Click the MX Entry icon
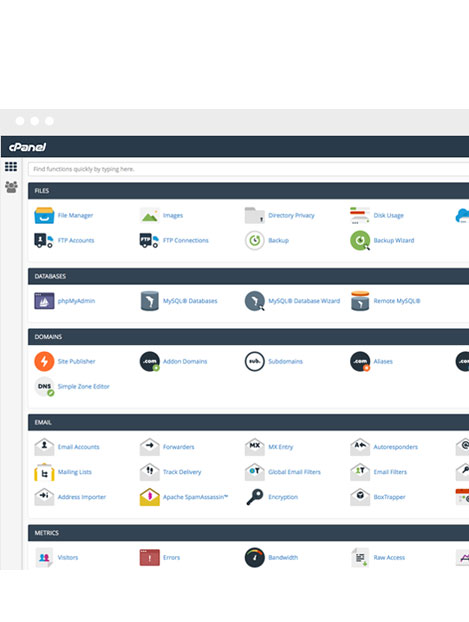The width and height of the screenshot is (469, 622). pyautogui.click(x=255, y=447)
